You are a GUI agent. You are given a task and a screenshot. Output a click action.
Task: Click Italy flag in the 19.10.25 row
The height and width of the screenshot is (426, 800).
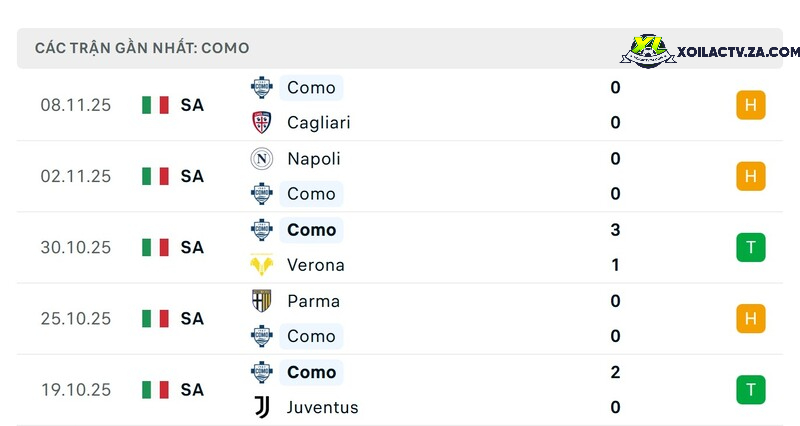click(x=155, y=390)
